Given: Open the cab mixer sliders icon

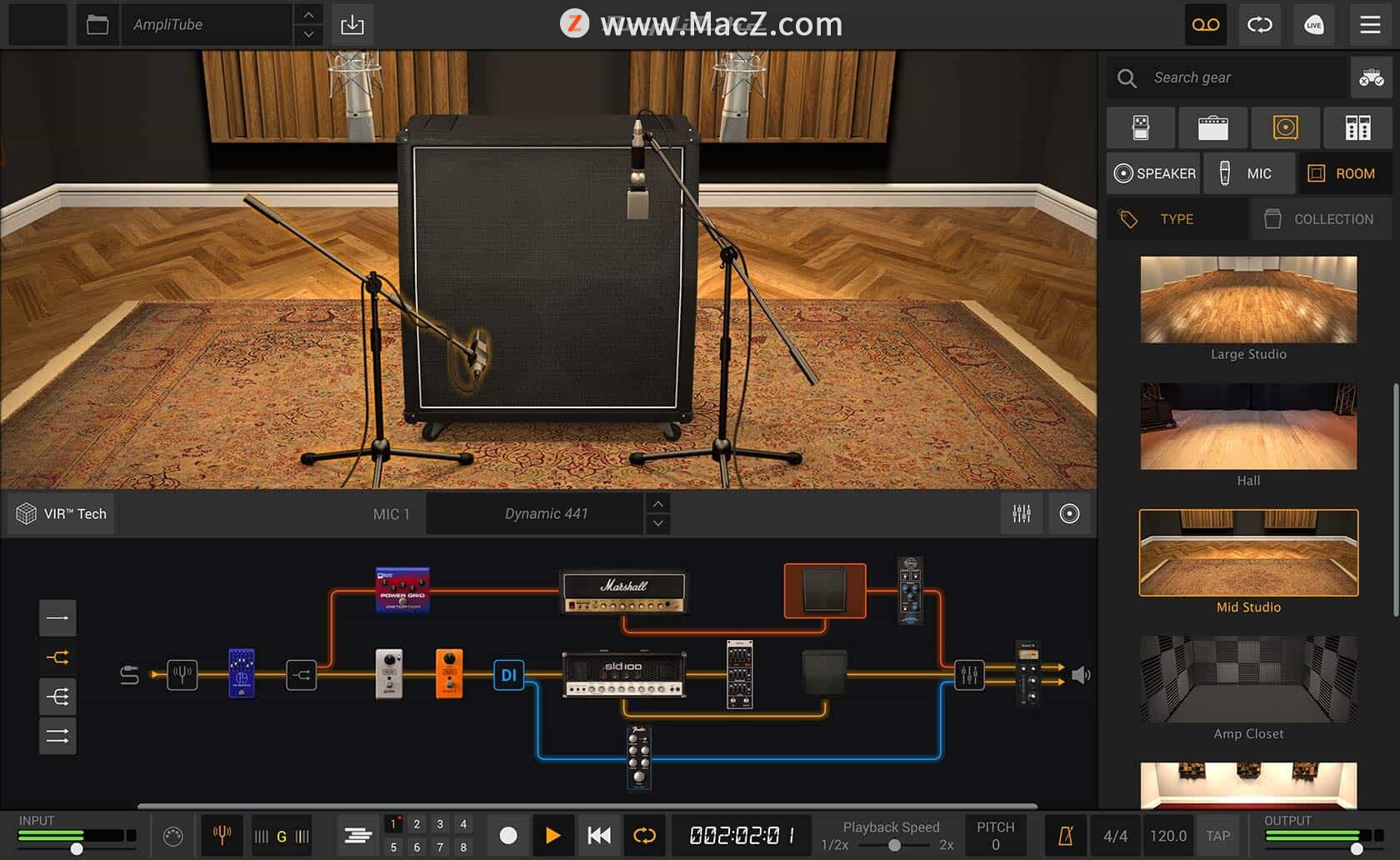Looking at the screenshot, I should tap(1022, 513).
